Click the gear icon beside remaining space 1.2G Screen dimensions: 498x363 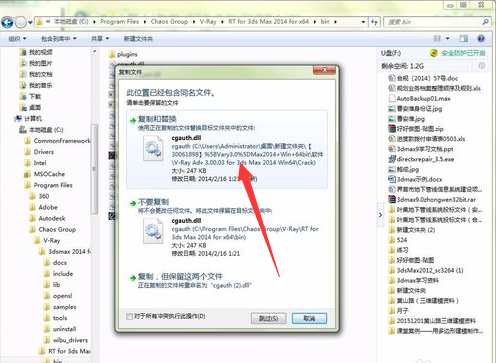(x=482, y=65)
